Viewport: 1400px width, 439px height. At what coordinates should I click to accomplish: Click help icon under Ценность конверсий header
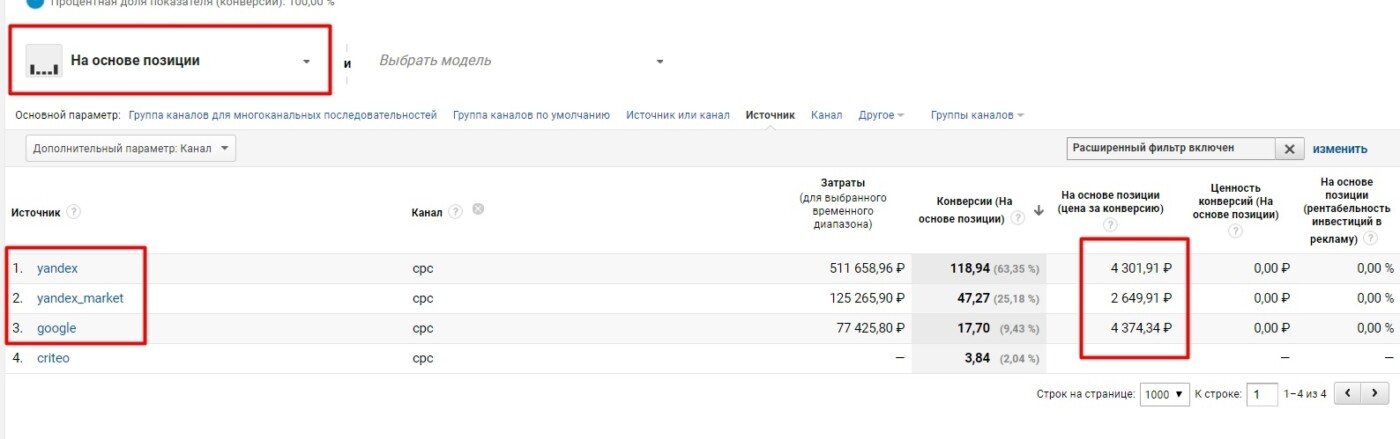(1235, 231)
